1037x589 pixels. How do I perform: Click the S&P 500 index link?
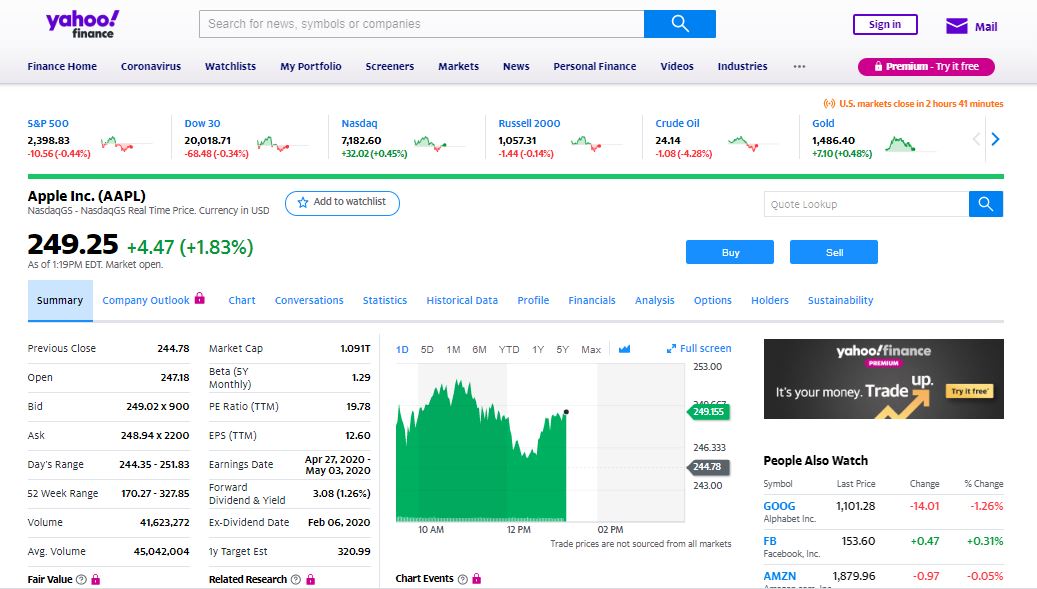48,123
